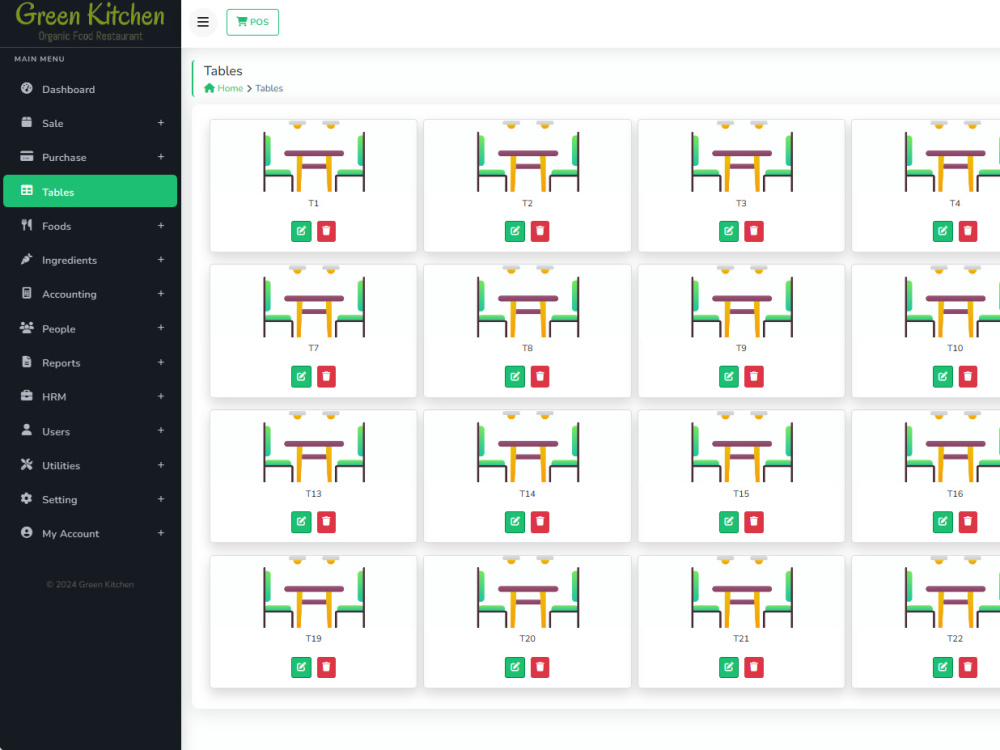
Task: Click the Accounting calculator icon
Action: point(26,293)
